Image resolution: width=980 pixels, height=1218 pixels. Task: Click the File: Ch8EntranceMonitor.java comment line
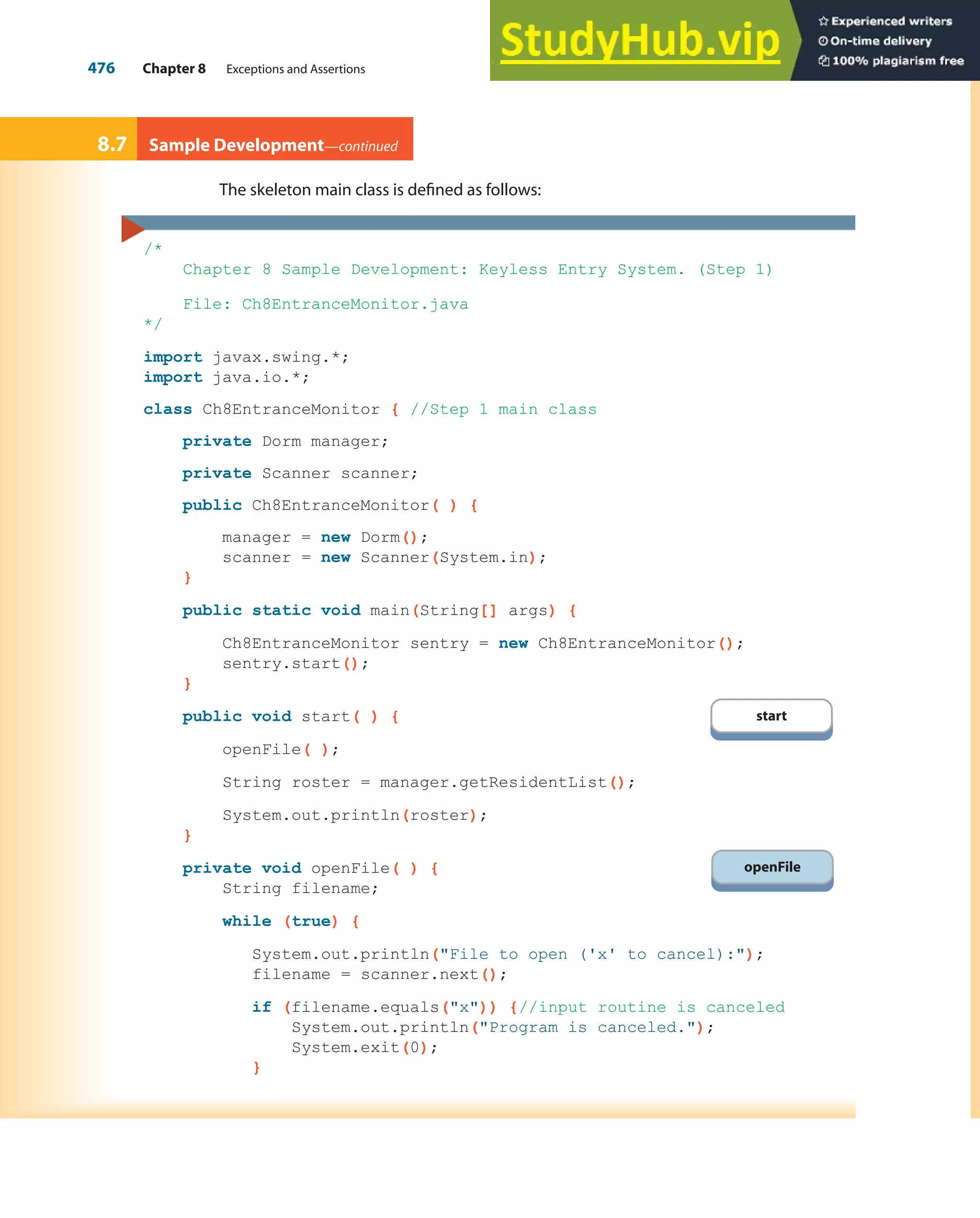pos(325,304)
